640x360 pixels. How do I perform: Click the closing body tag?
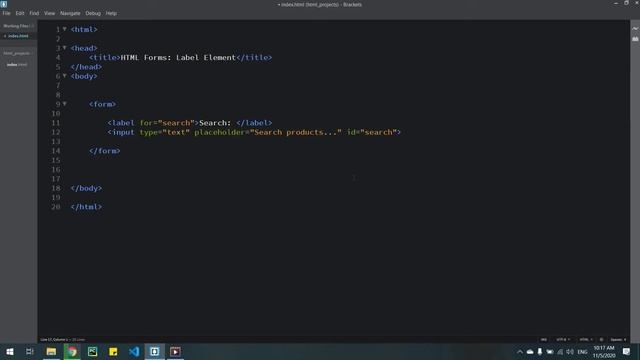coord(86,188)
